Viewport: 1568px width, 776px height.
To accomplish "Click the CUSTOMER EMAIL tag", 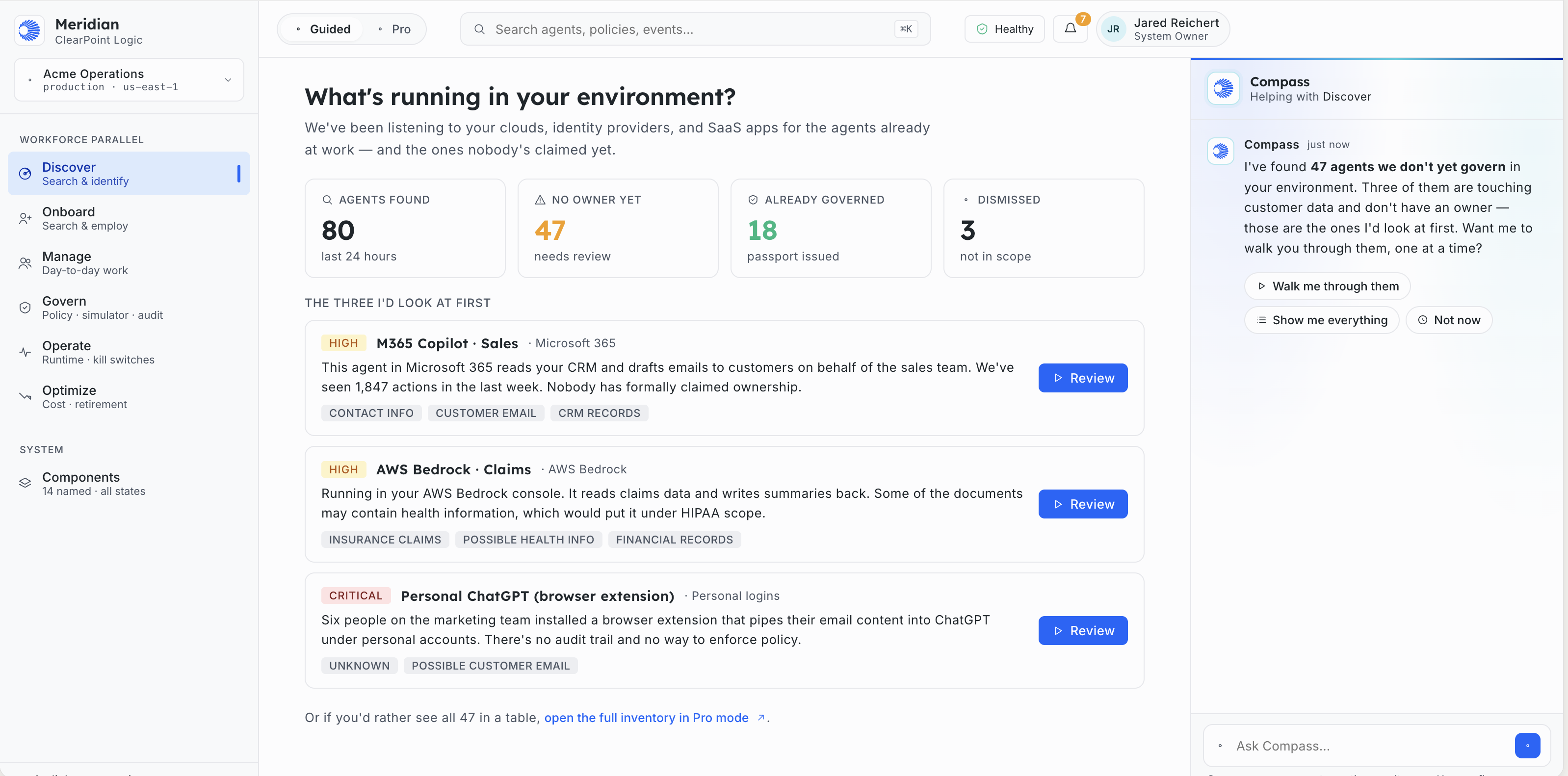I will coord(486,413).
